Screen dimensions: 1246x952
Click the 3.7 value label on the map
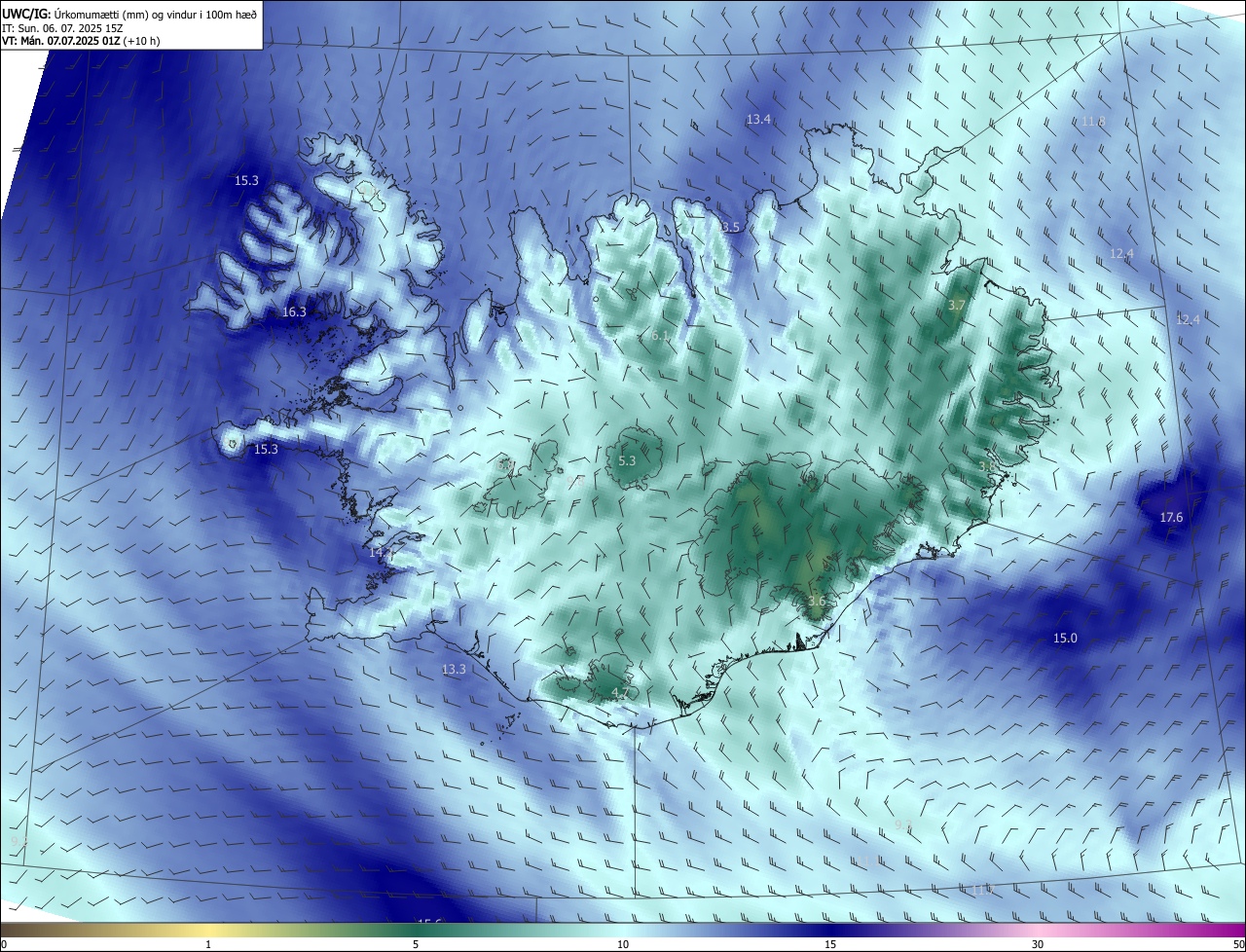[957, 306]
